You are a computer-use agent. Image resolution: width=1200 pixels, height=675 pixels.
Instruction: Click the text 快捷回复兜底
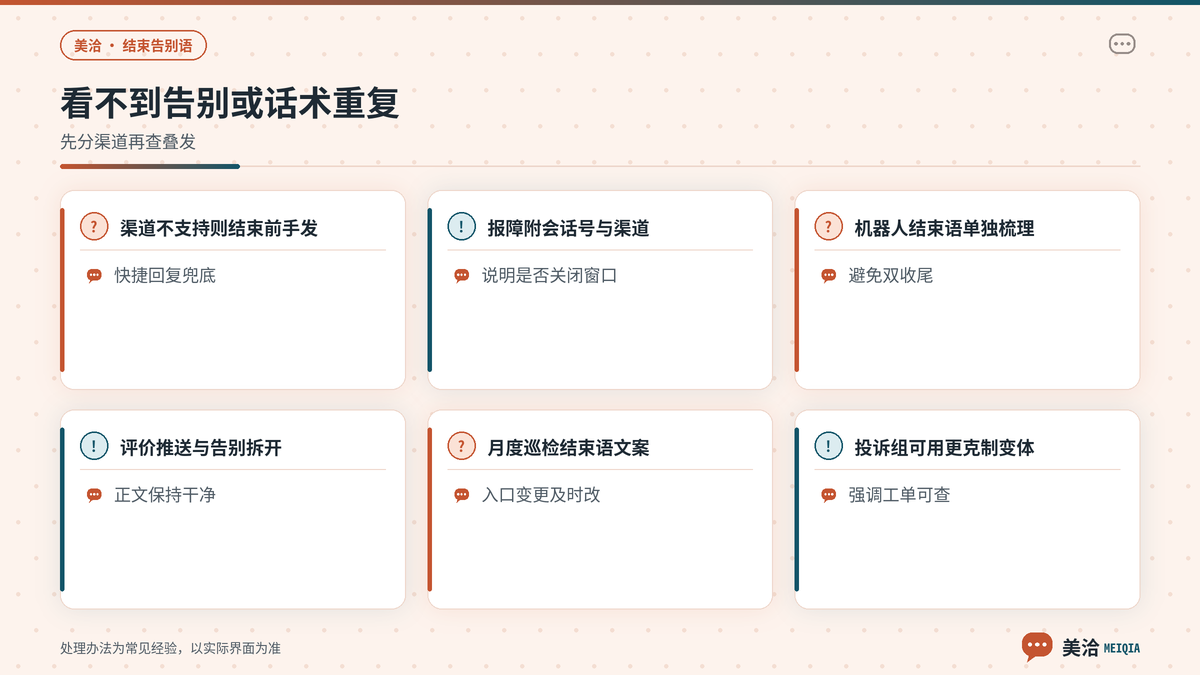(x=165, y=276)
